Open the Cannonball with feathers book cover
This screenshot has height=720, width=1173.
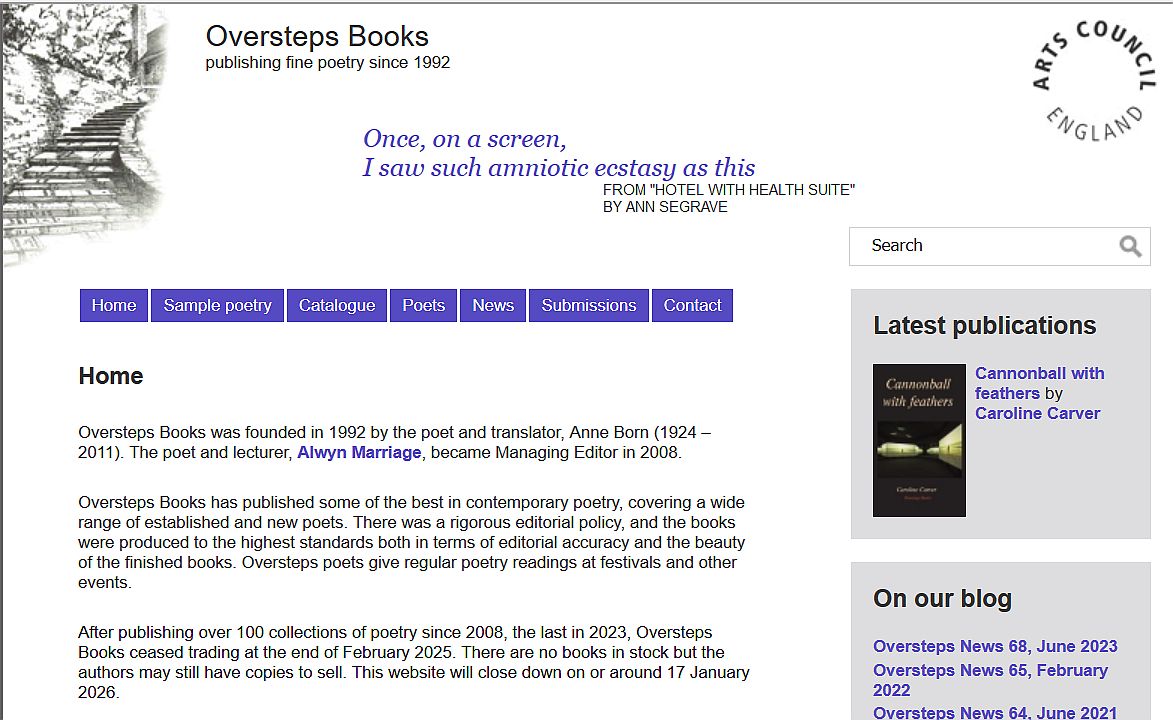tap(919, 440)
